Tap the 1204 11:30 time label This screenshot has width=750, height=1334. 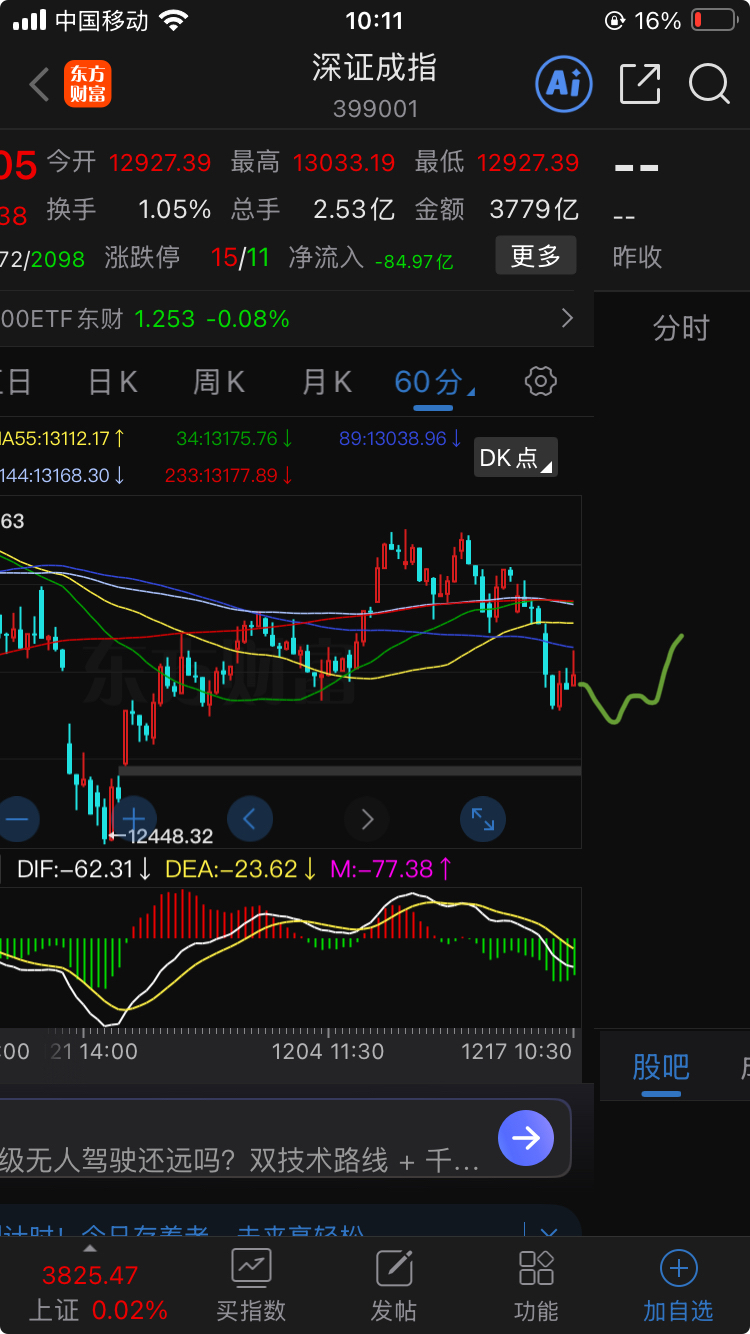pyautogui.click(x=328, y=1051)
